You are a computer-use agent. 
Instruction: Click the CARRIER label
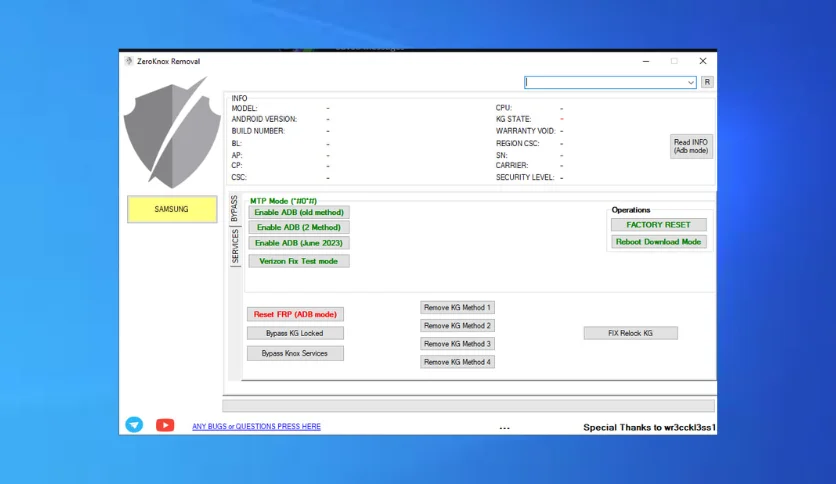point(512,165)
